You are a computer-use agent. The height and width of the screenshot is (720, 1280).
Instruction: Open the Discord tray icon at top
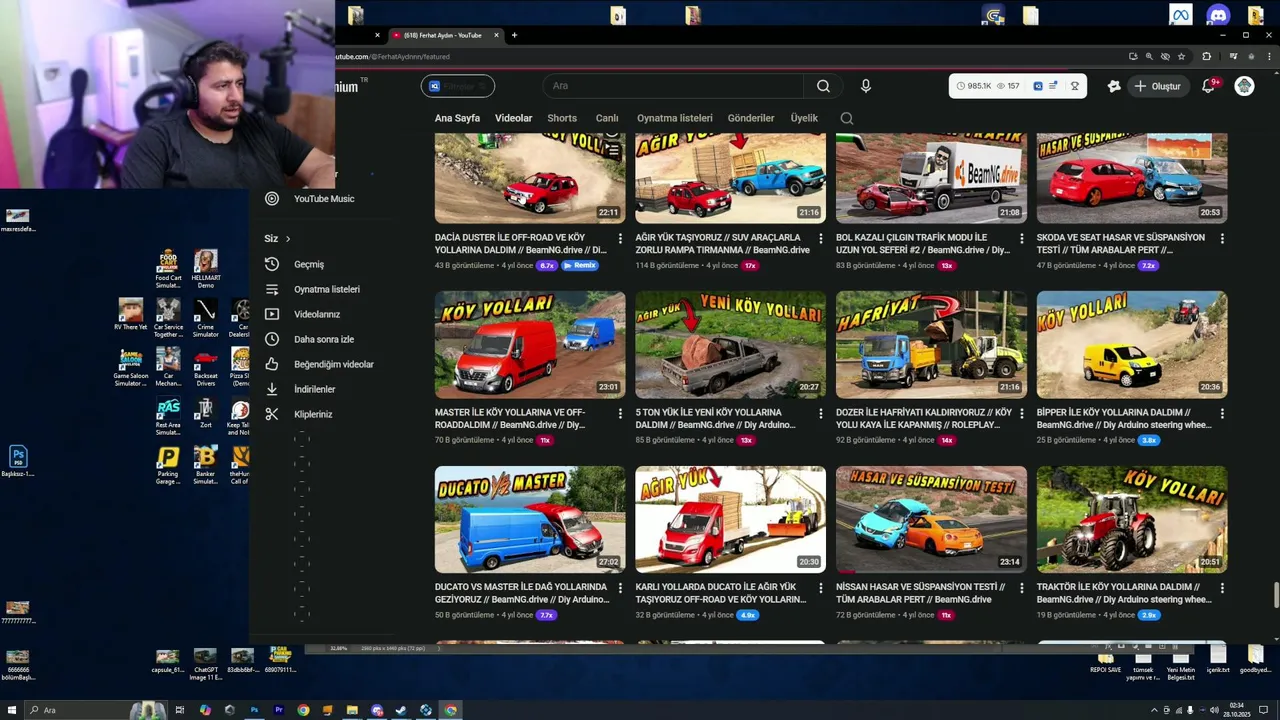click(x=1218, y=15)
